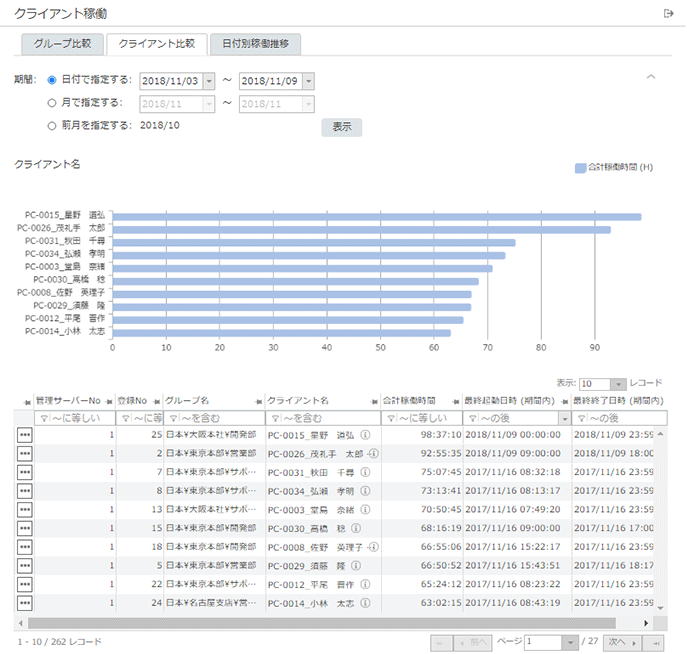Switch to the グループ比較 tab

point(62,44)
